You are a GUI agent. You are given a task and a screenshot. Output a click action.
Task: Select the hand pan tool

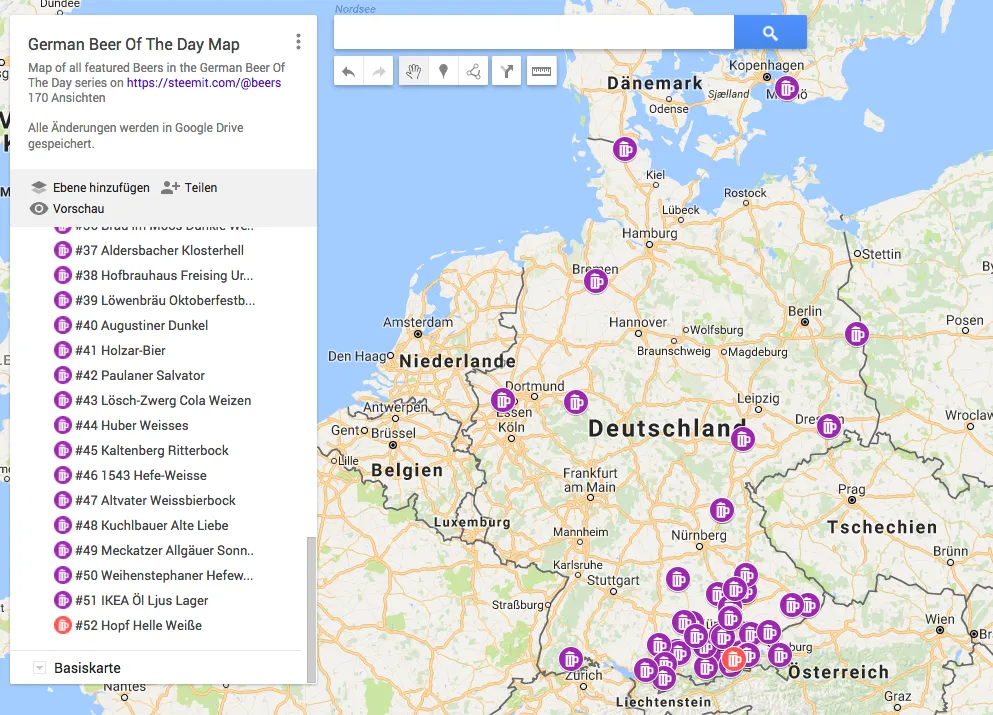(414, 72)
